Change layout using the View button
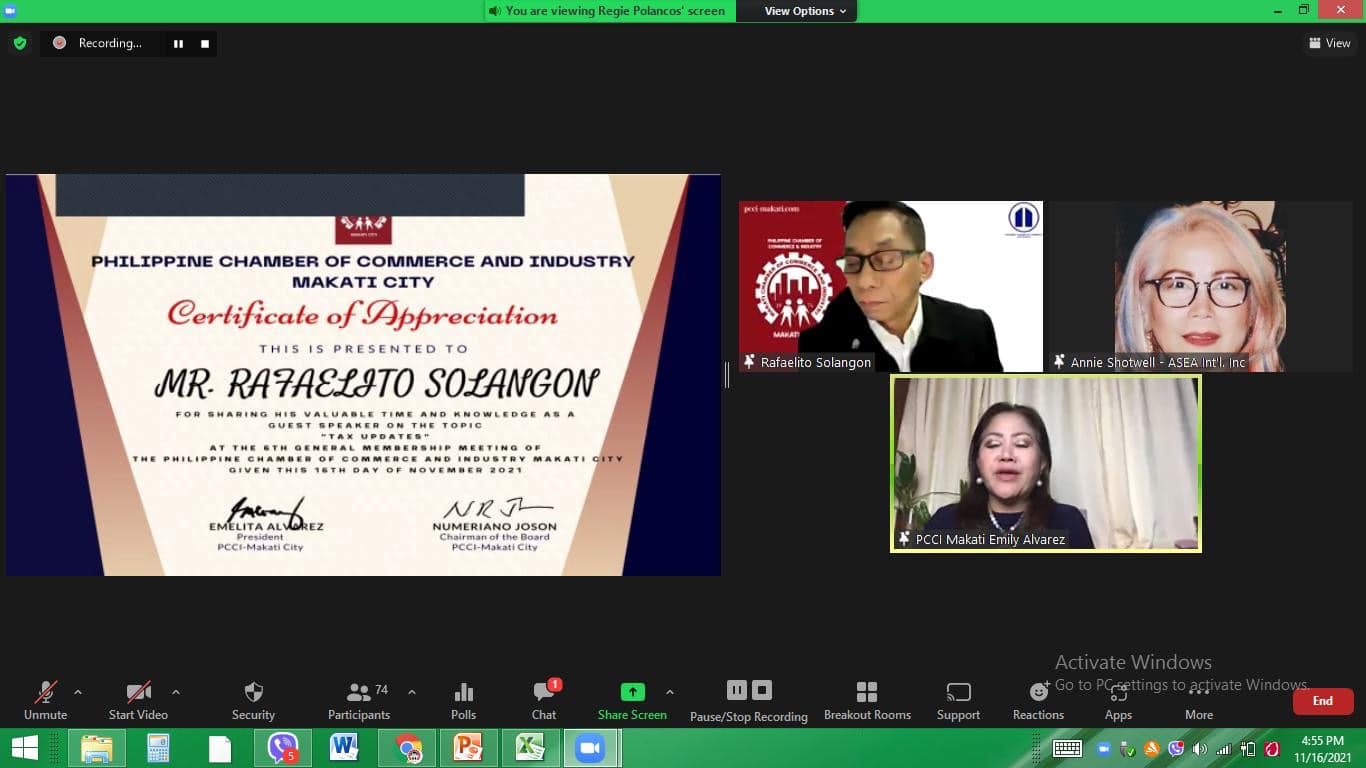 click(1329, 43)
